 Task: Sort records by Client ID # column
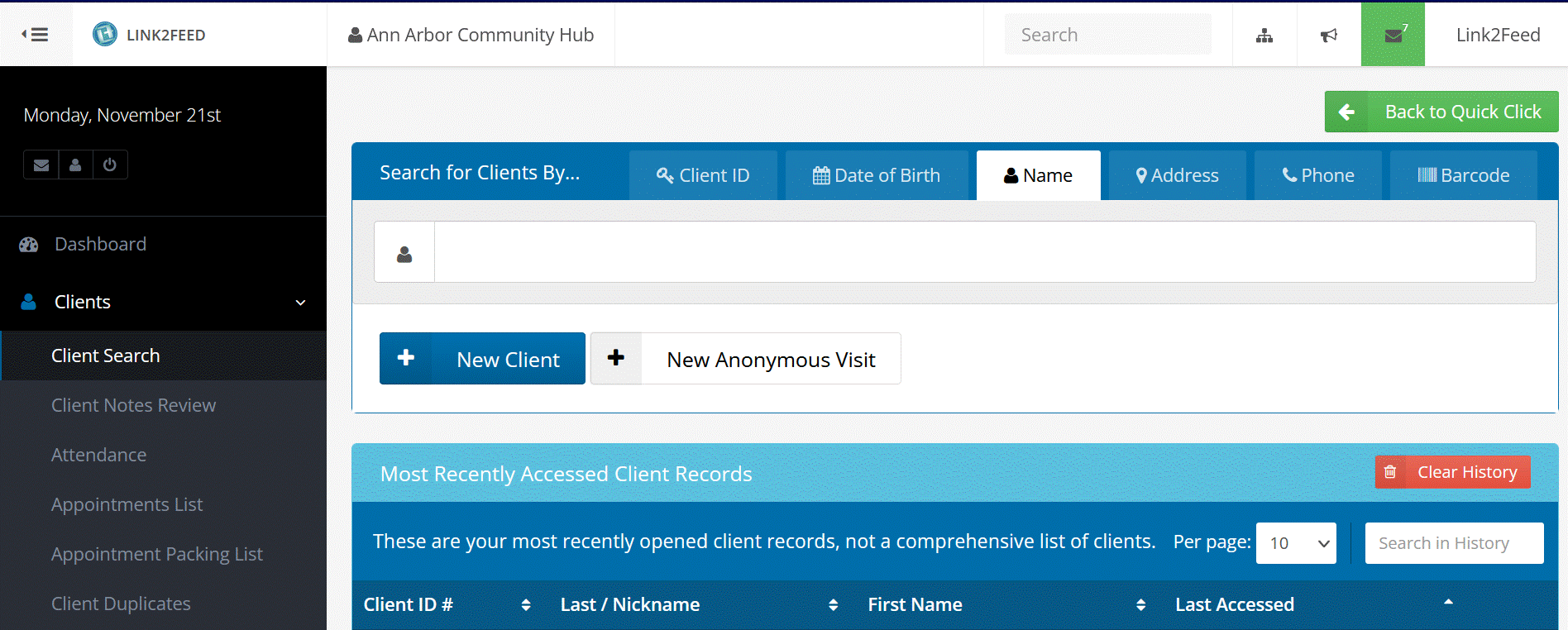point(526,605)
